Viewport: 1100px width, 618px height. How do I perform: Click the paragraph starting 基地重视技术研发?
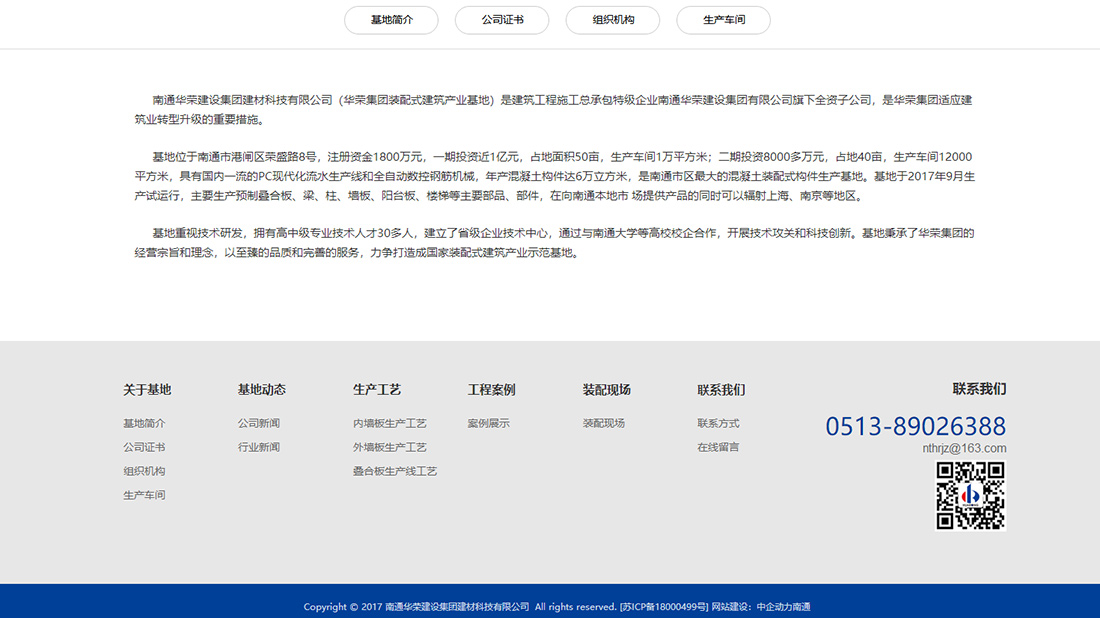[554, 243]
